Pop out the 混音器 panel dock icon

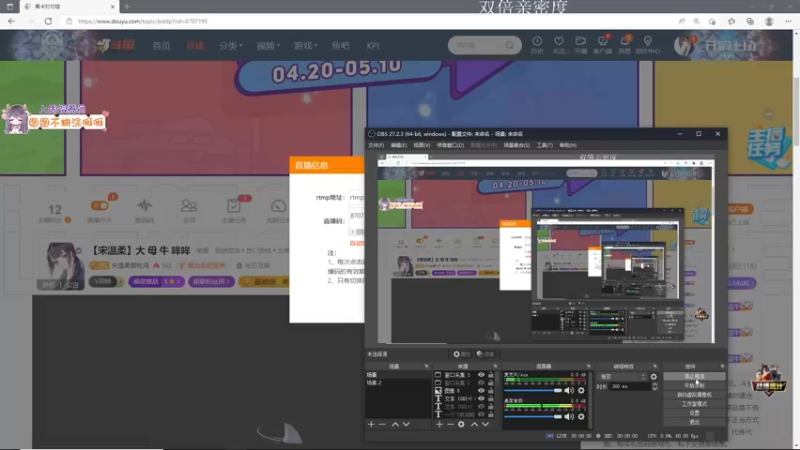[x=588, y=366]
